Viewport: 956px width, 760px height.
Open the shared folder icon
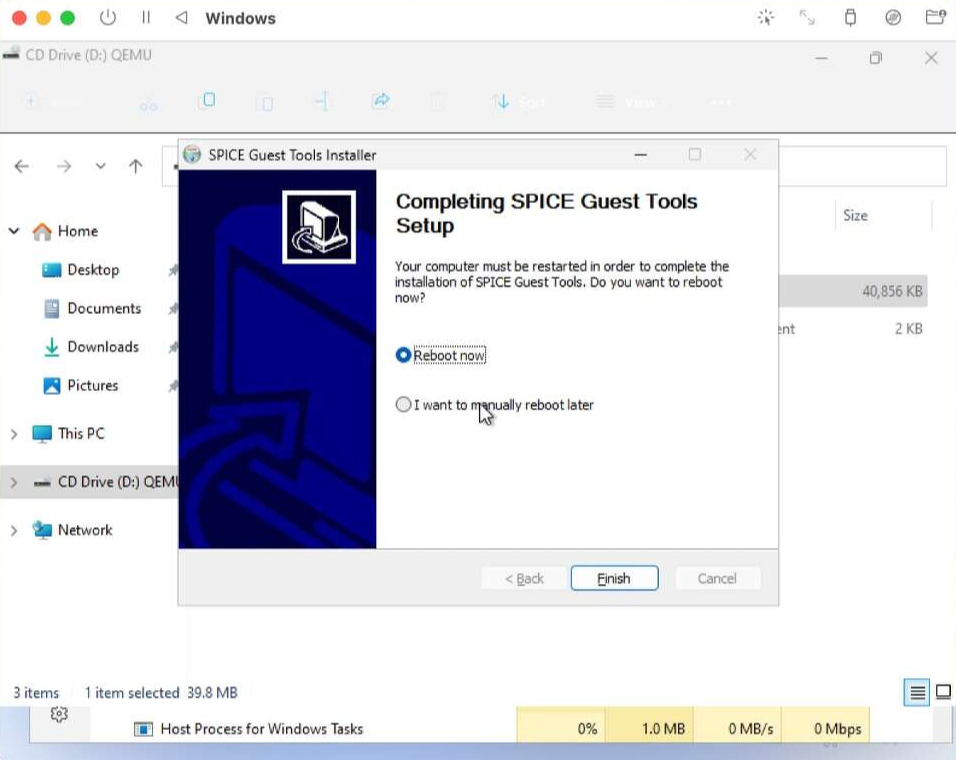click(935, 18)
